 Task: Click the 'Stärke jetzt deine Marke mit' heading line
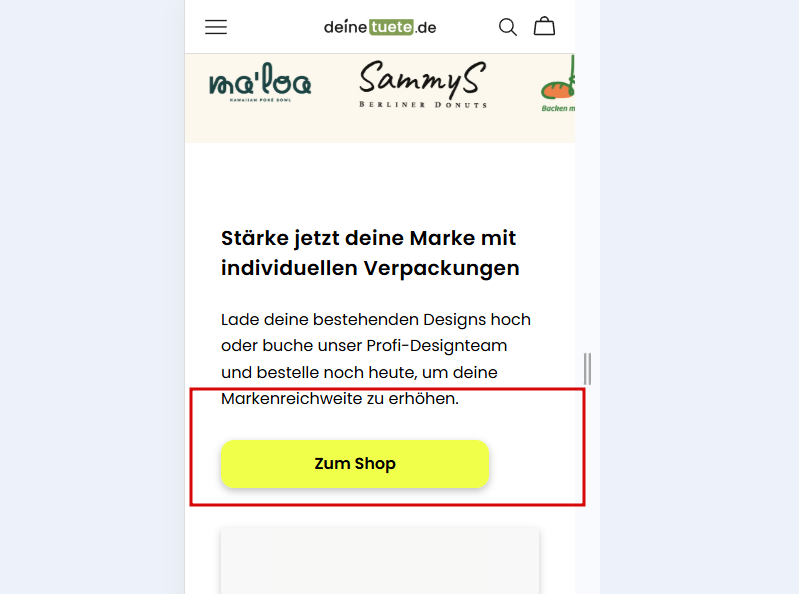pyautogui.click(x=368, y=238)
